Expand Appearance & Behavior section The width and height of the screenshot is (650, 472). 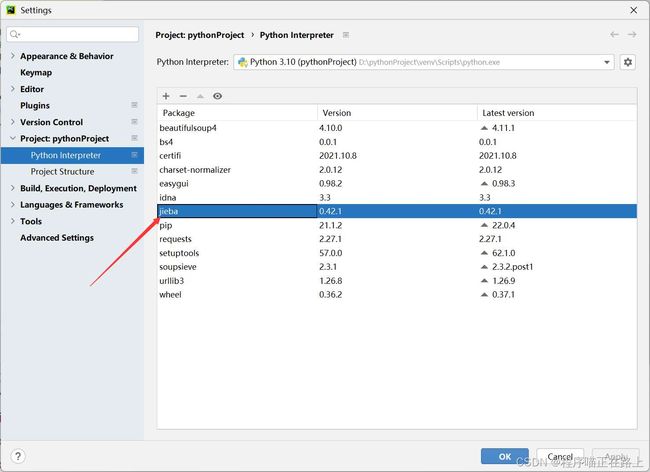point(12,56)
